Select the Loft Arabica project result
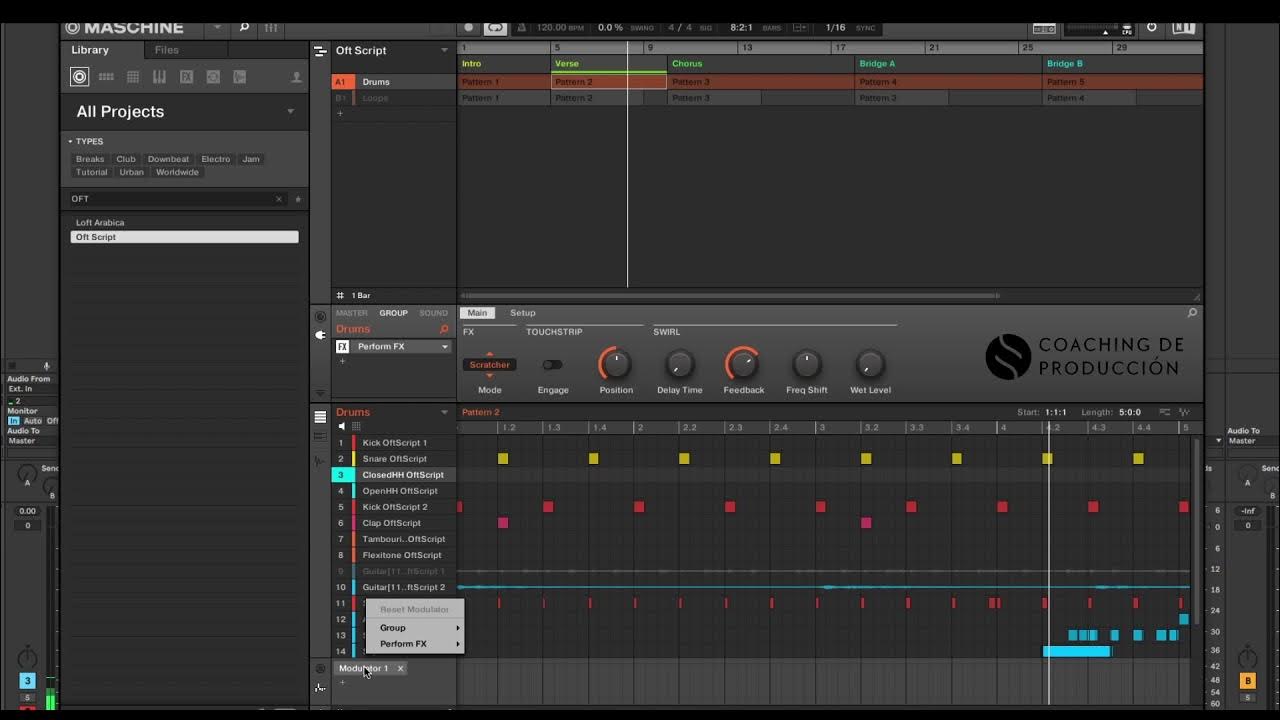Viewport: 1280px width, 720px height. tap(184, 223)
